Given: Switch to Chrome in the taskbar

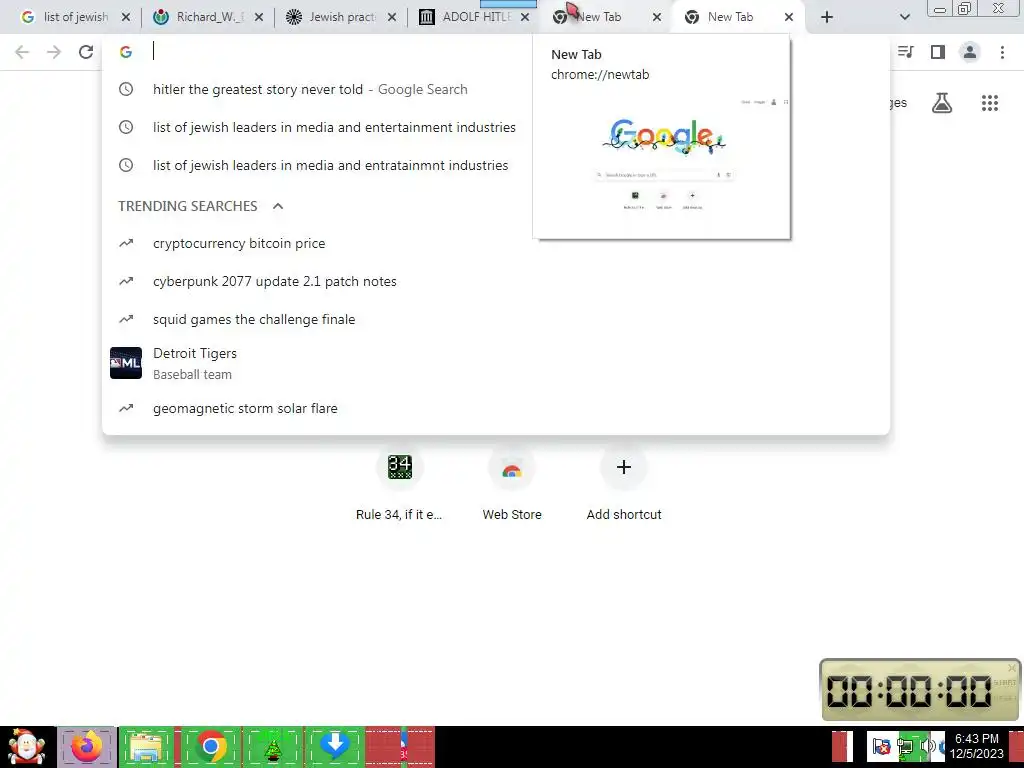Looking at the screenshot, I should tap(211, 747).
